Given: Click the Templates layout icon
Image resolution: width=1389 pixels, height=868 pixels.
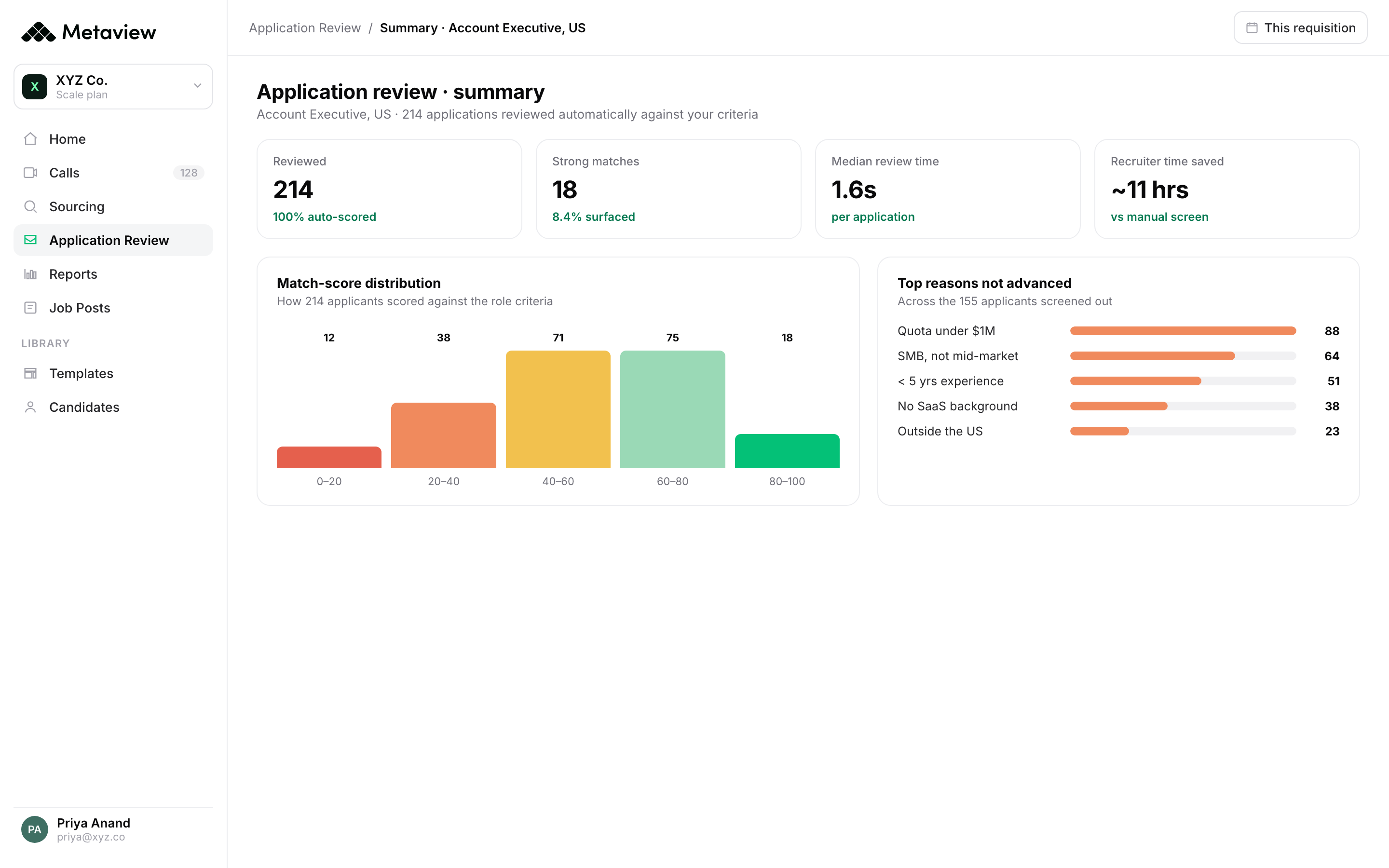Looking at the screenshot, I should coord(30,373).
